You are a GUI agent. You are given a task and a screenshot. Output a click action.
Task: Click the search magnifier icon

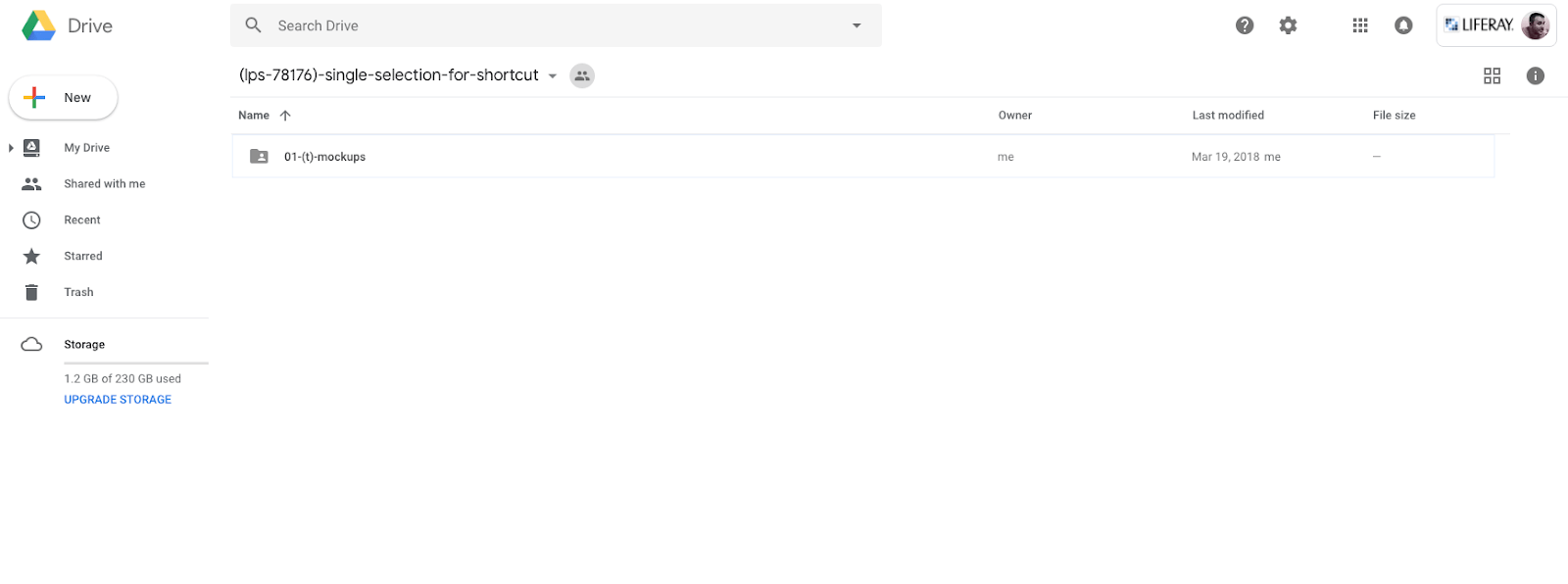[254, 25]
